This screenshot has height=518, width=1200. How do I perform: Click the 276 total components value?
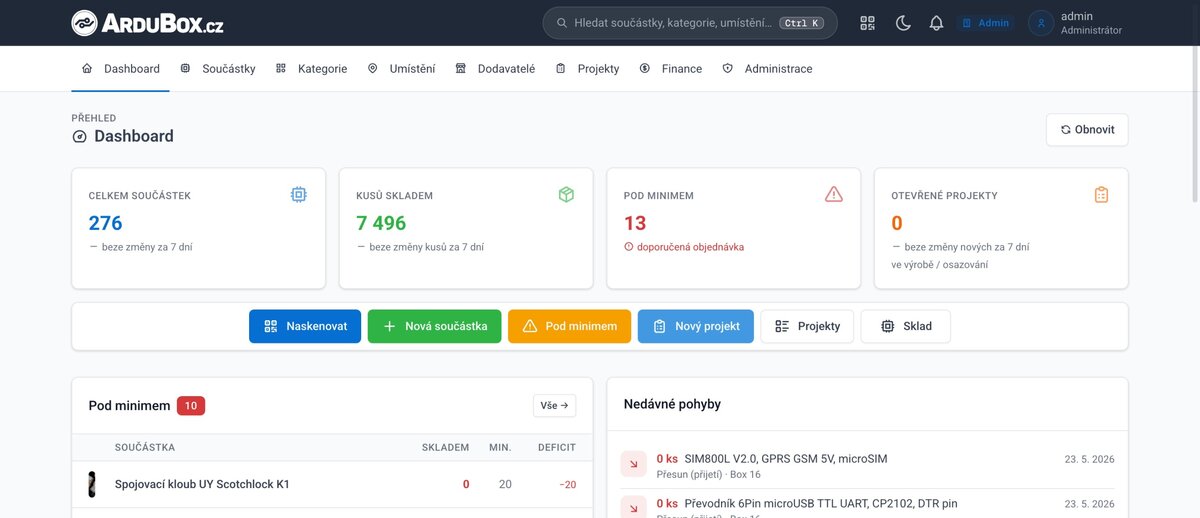pos(105,223)
